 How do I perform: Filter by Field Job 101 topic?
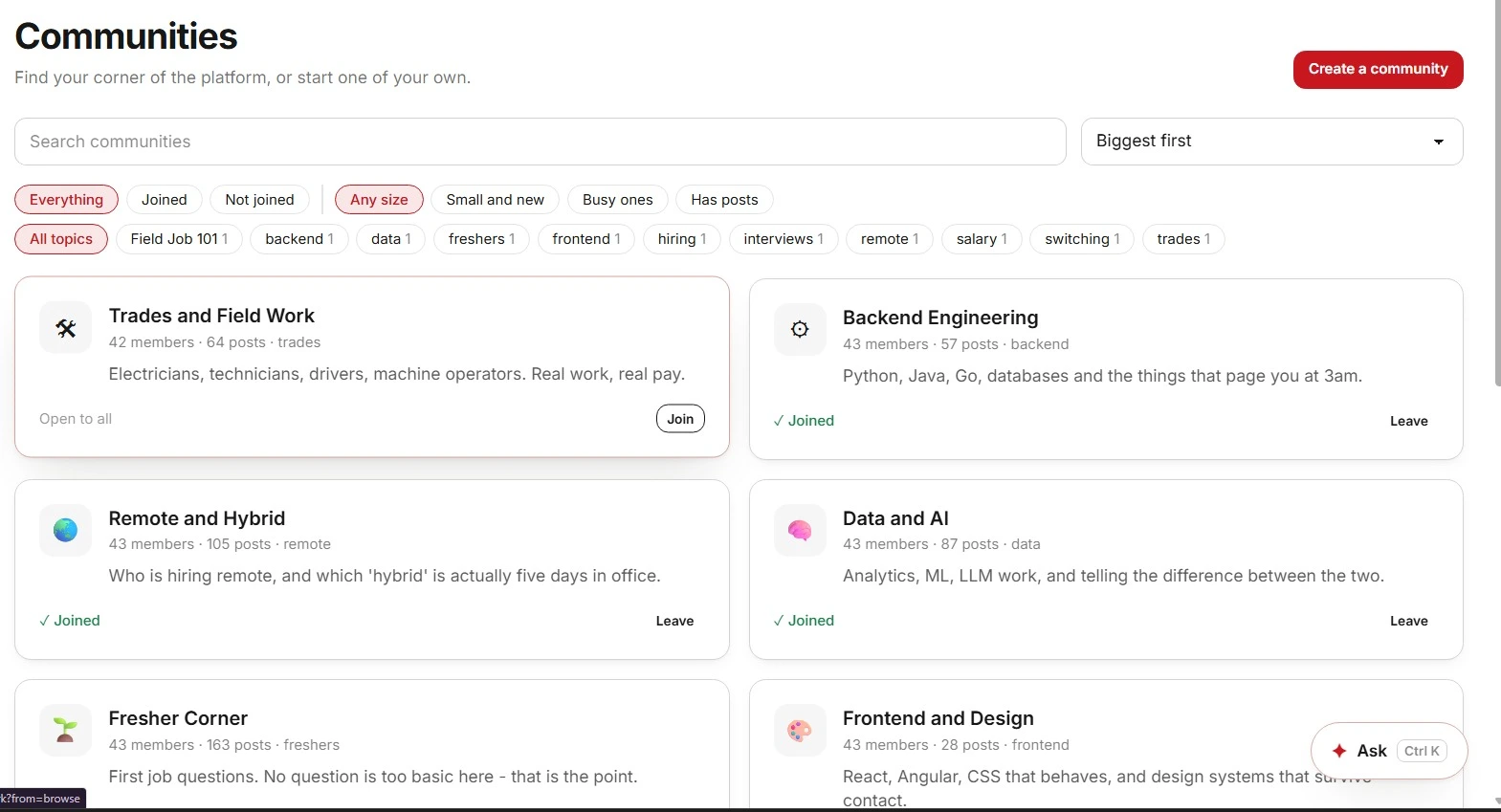pyautogui.click(x=179, y=239)
